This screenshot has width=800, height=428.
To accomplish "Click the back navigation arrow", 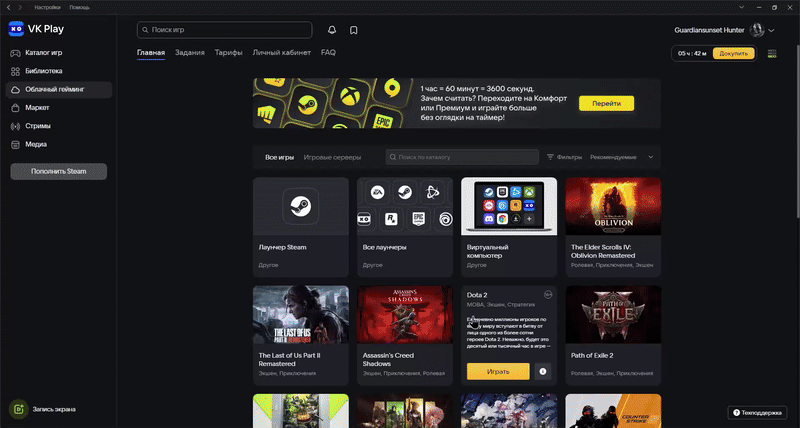I will 8,8.
